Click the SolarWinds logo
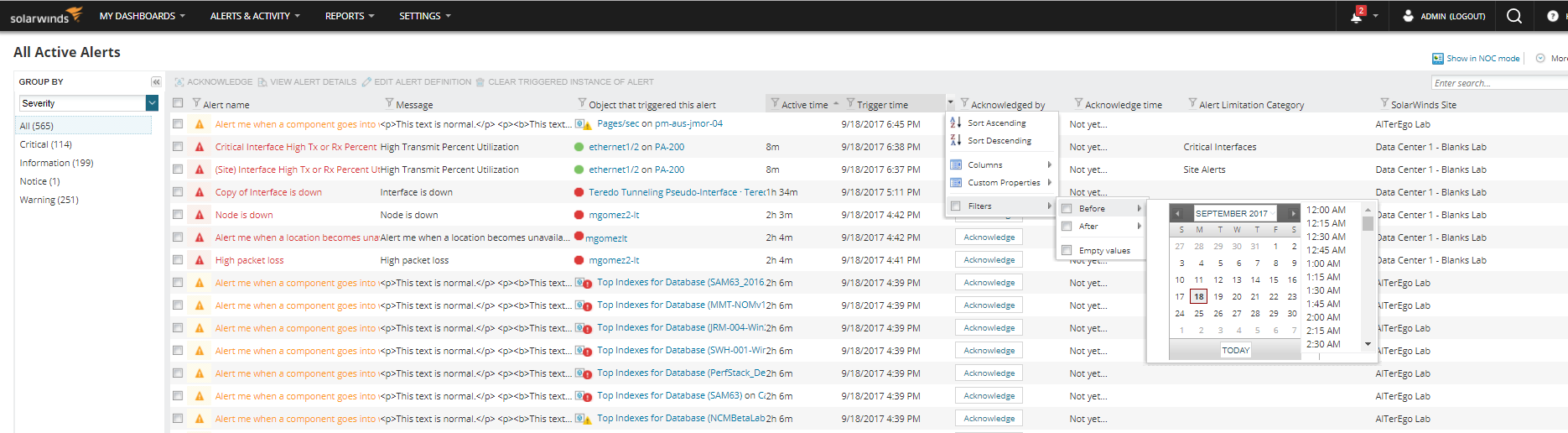 45,16
